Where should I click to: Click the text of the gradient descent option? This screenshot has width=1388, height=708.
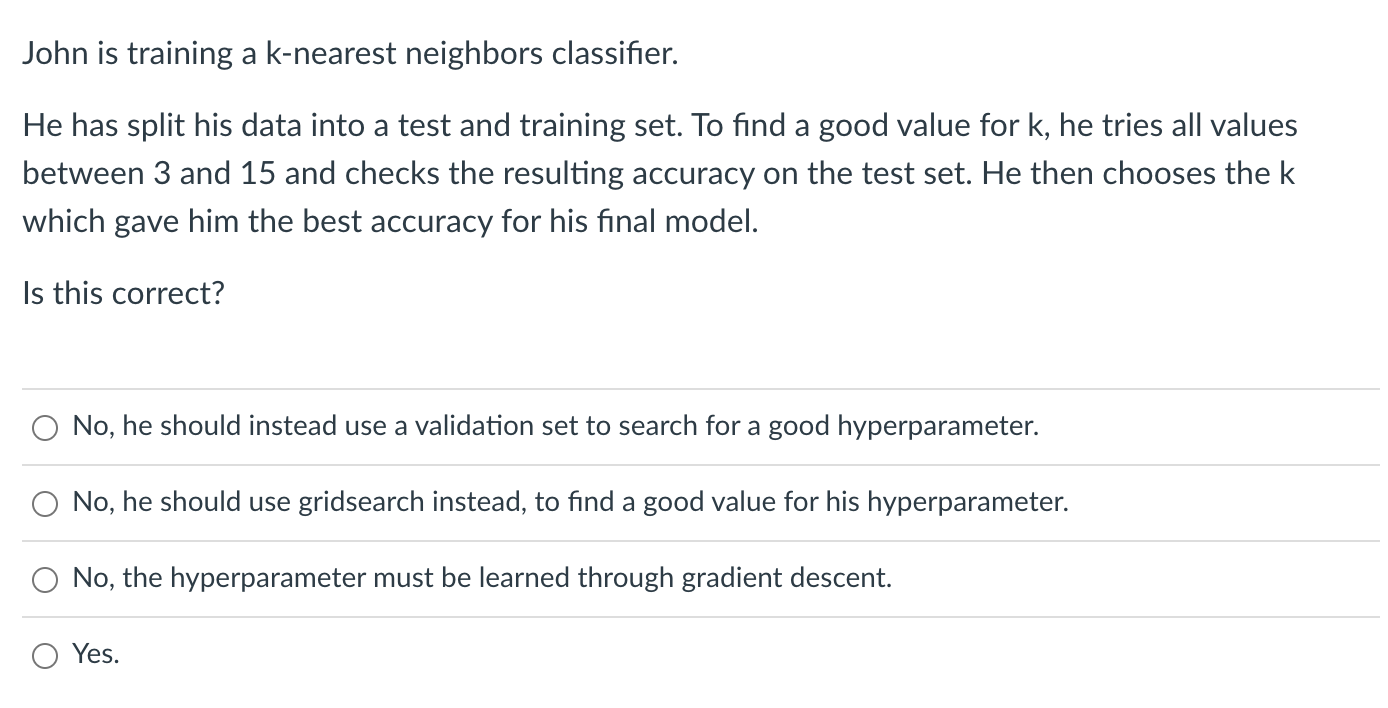482,578
